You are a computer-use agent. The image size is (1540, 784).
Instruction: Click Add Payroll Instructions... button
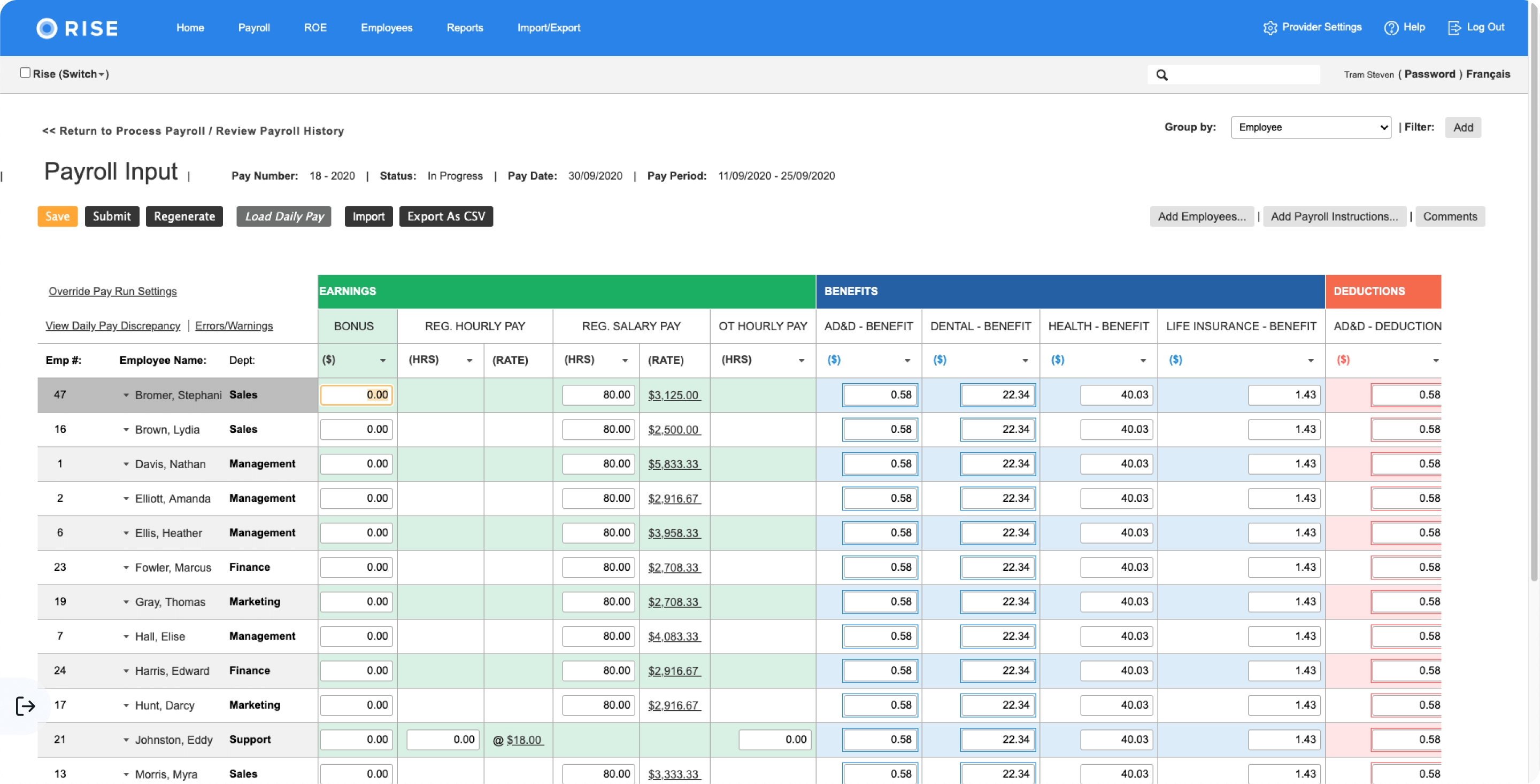point(1334,216)
